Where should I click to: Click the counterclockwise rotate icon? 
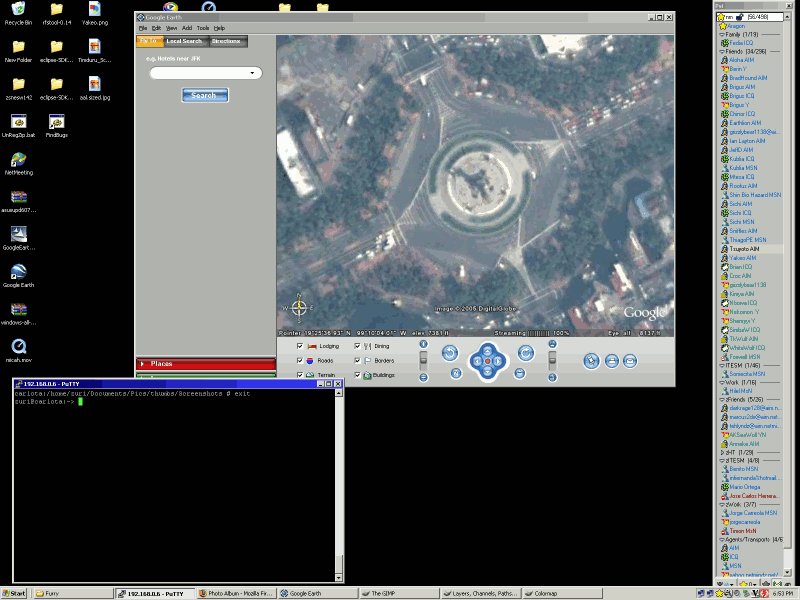[x=449, y=352]
